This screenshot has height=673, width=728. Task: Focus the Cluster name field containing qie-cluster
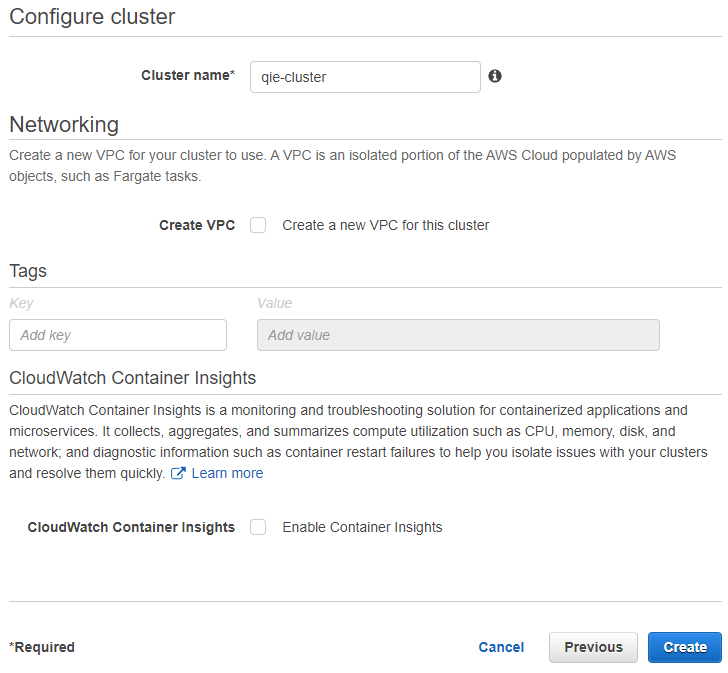[x=365, y=77]
